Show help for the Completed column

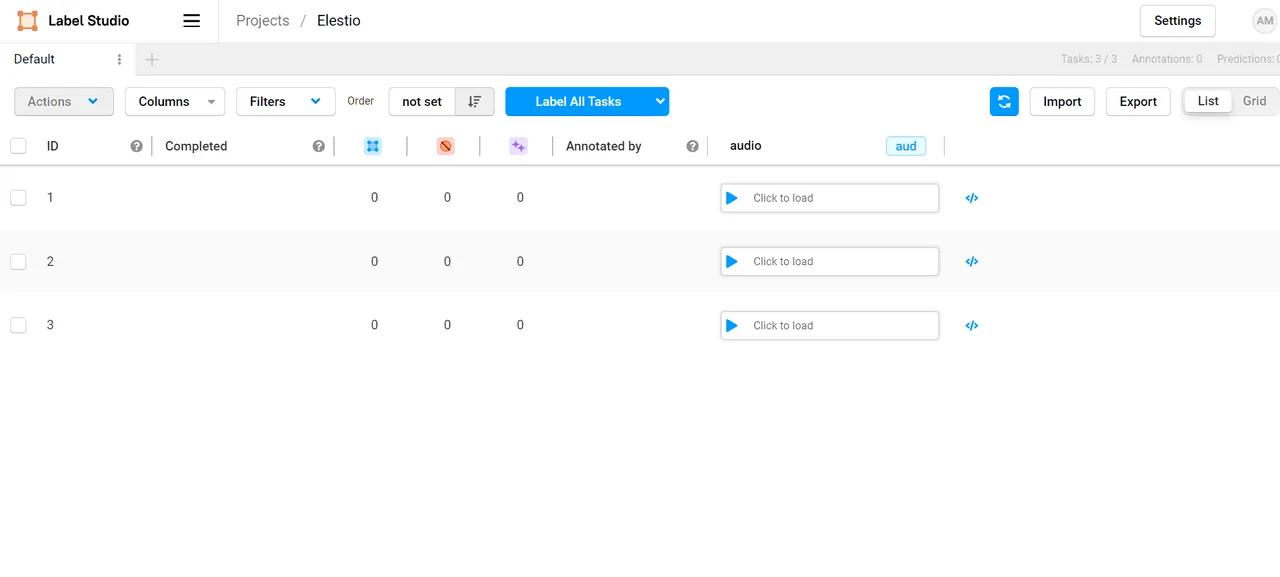coord(319,146)
